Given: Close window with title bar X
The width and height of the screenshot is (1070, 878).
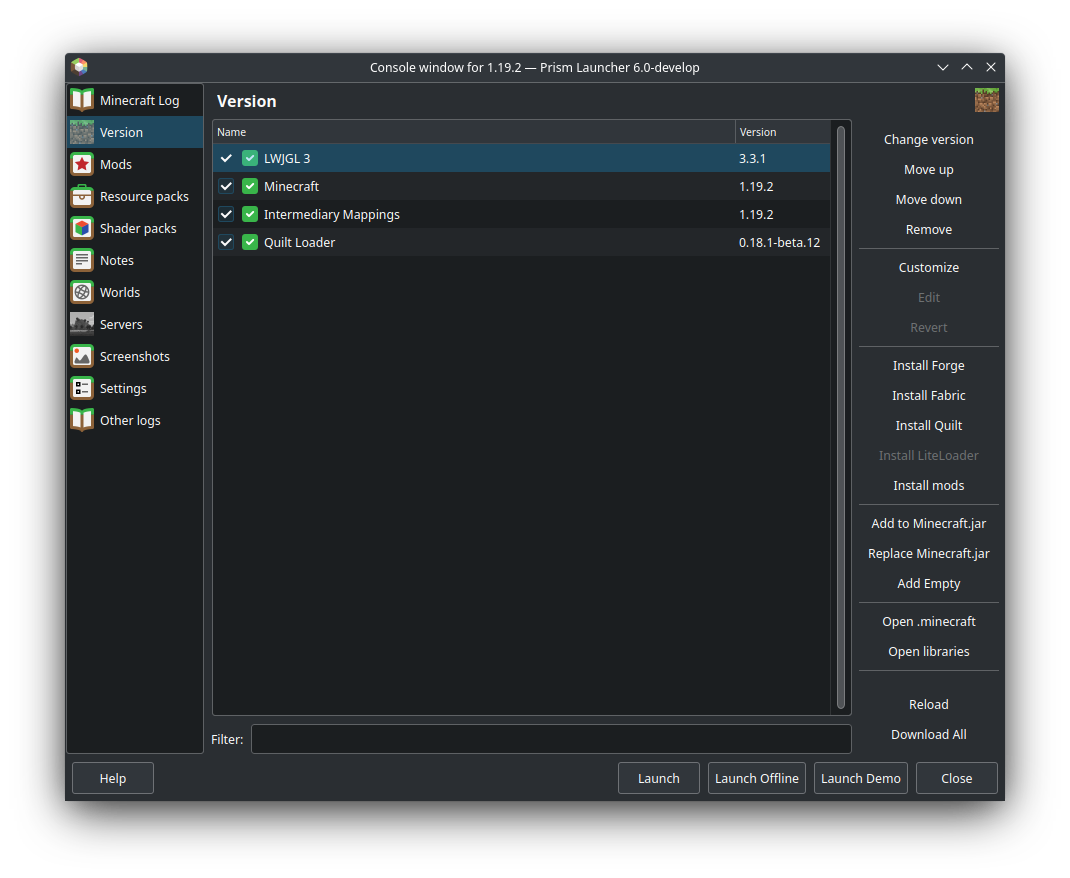Looking at the screenshot, I should 991,67.
